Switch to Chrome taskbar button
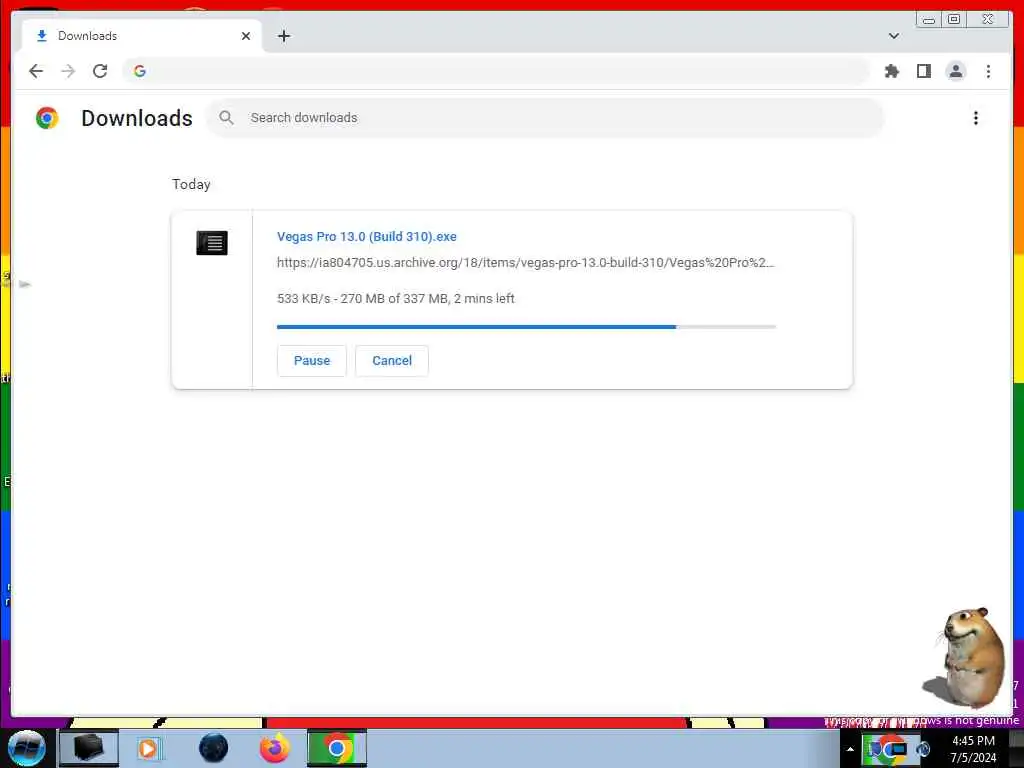The image size is (1024, 768). tap(337, 748)
